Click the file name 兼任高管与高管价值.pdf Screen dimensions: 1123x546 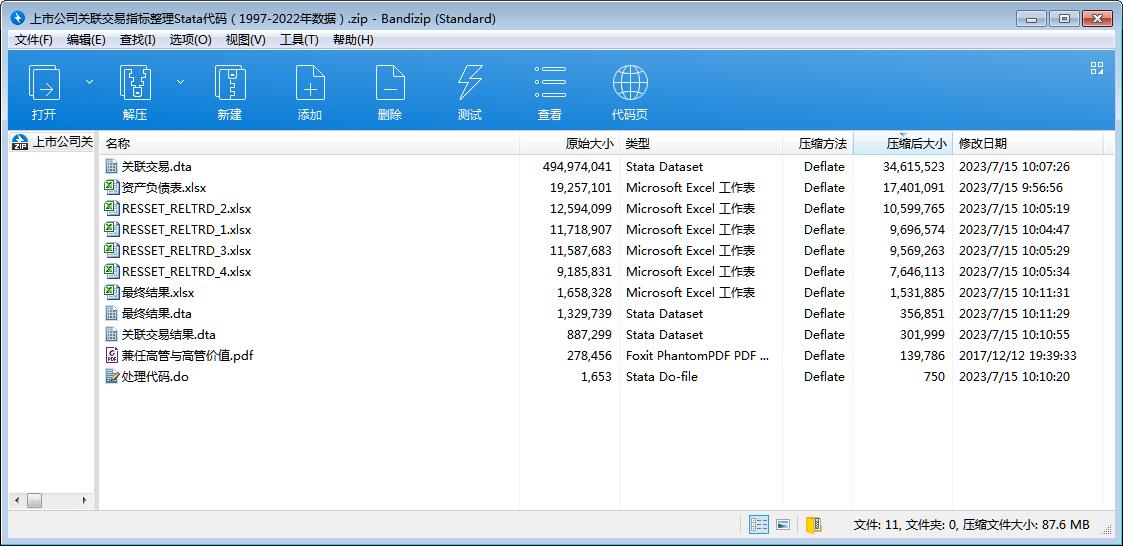pyautogui.click(x=188, y=355)
